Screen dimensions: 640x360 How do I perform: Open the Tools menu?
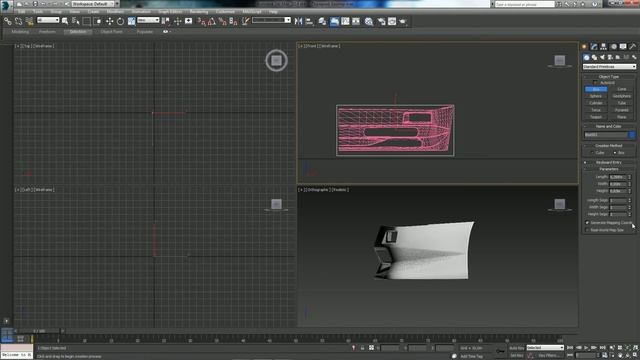pyautogui.click(x=38, y=12)
